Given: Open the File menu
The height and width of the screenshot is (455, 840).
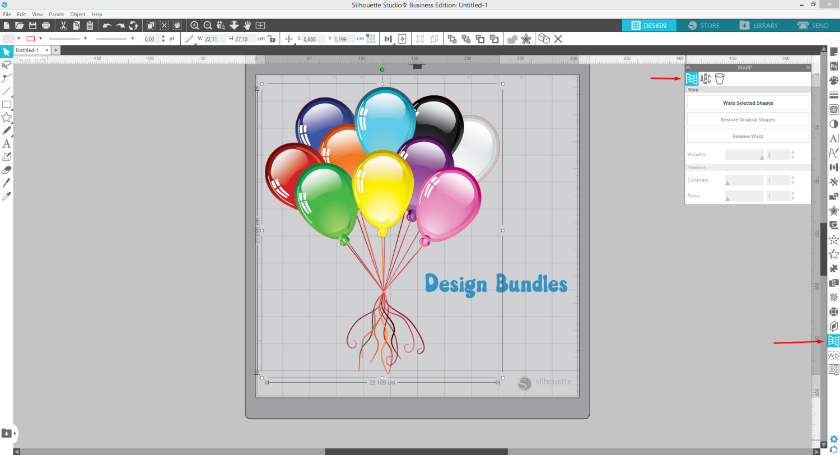Looking at the screenshot, I should (x=6, y=14).
